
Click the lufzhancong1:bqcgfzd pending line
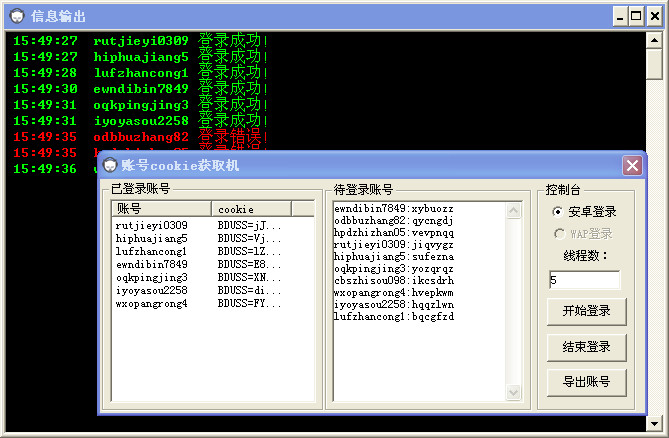tap(394, 316)
